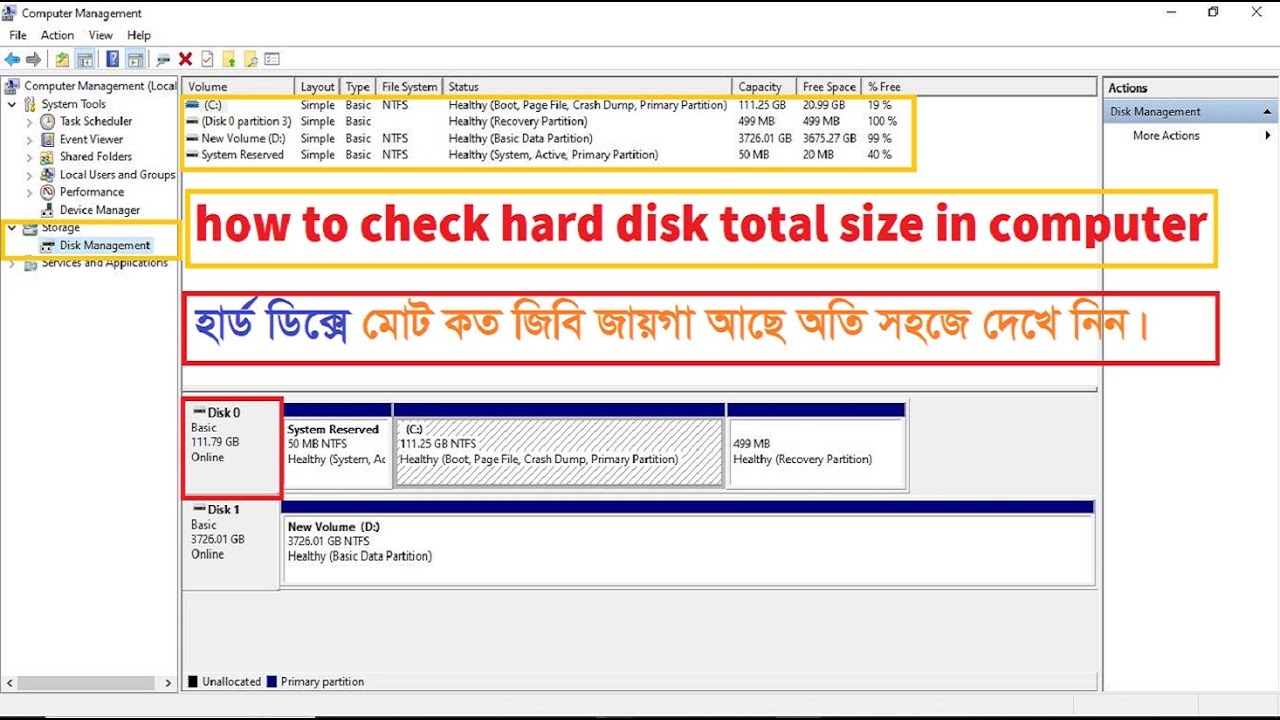Click the Computer Management root node icon

13,86
